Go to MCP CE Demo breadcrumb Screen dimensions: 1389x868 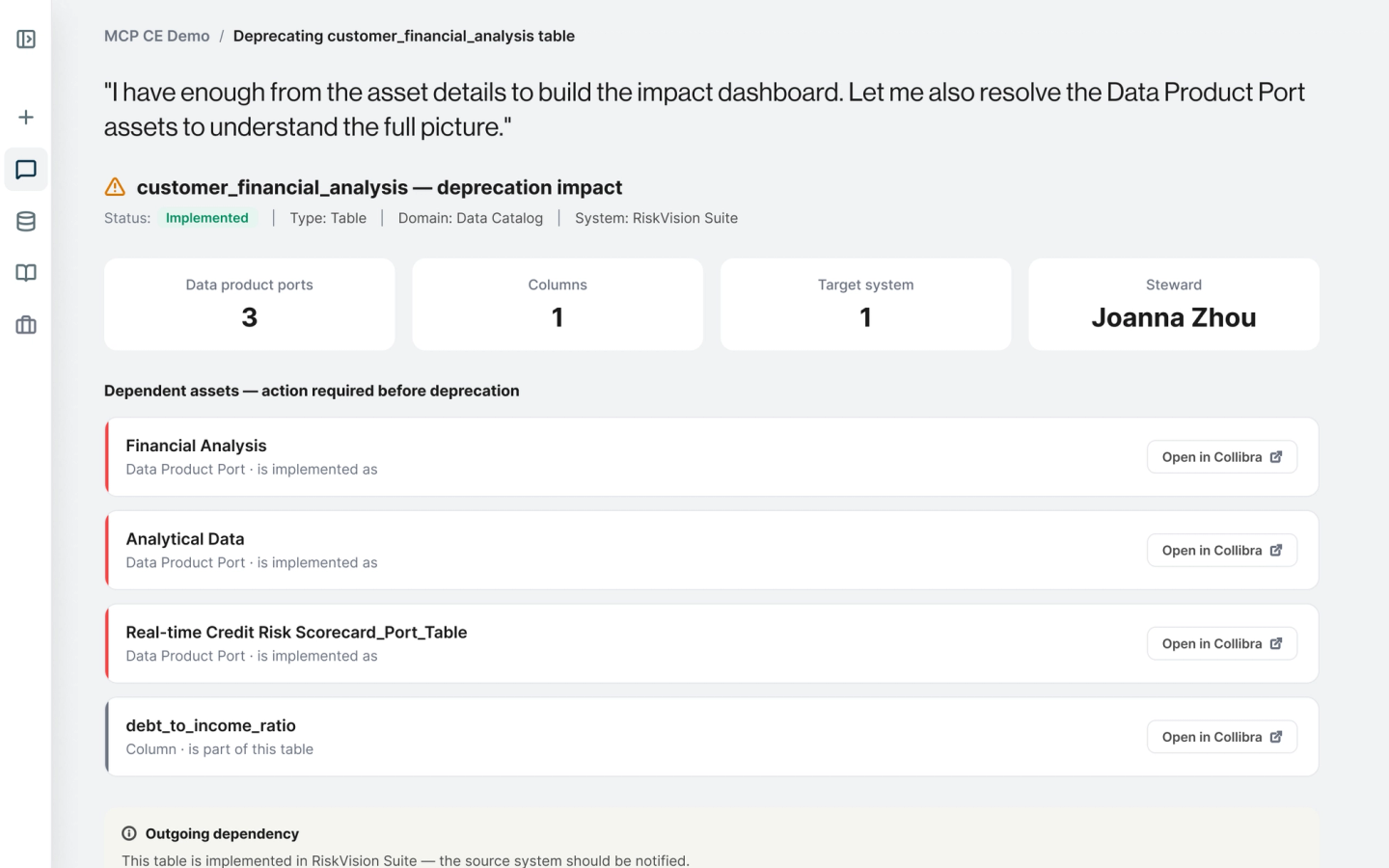tap(157, 36)
